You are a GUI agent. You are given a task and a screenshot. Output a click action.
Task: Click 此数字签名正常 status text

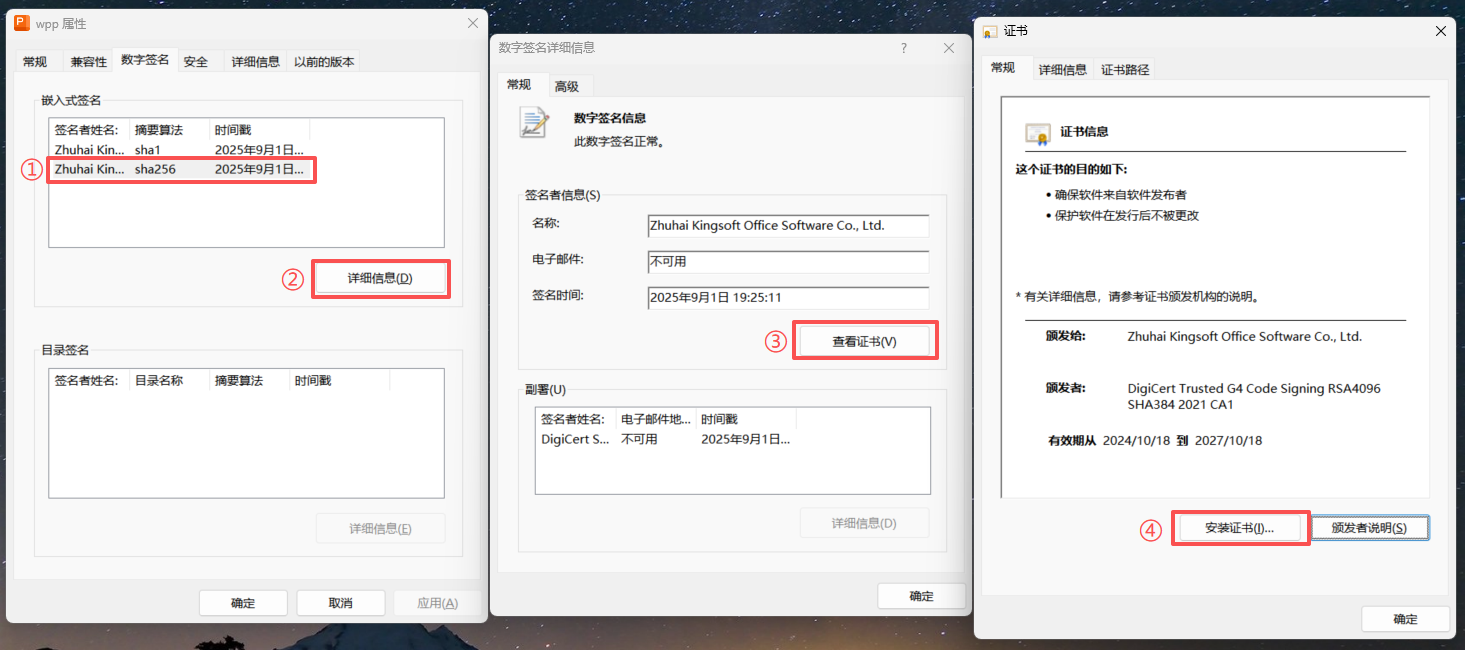(619, 142)
